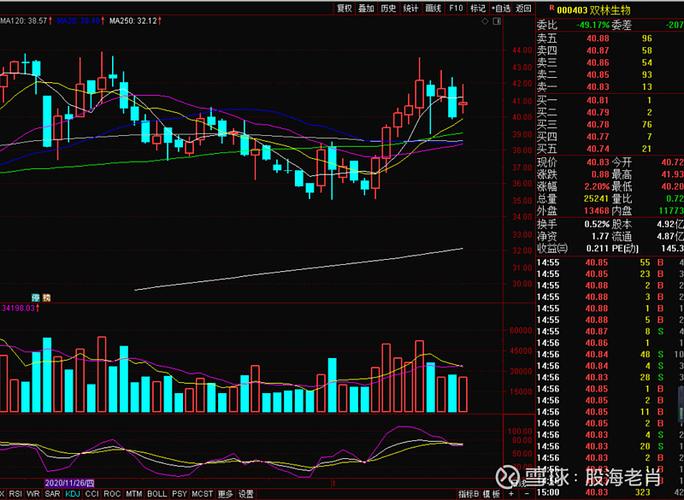
Task: Switch to the SAR indicator tab
Action: pyautogui.click(x=52, y=494)
